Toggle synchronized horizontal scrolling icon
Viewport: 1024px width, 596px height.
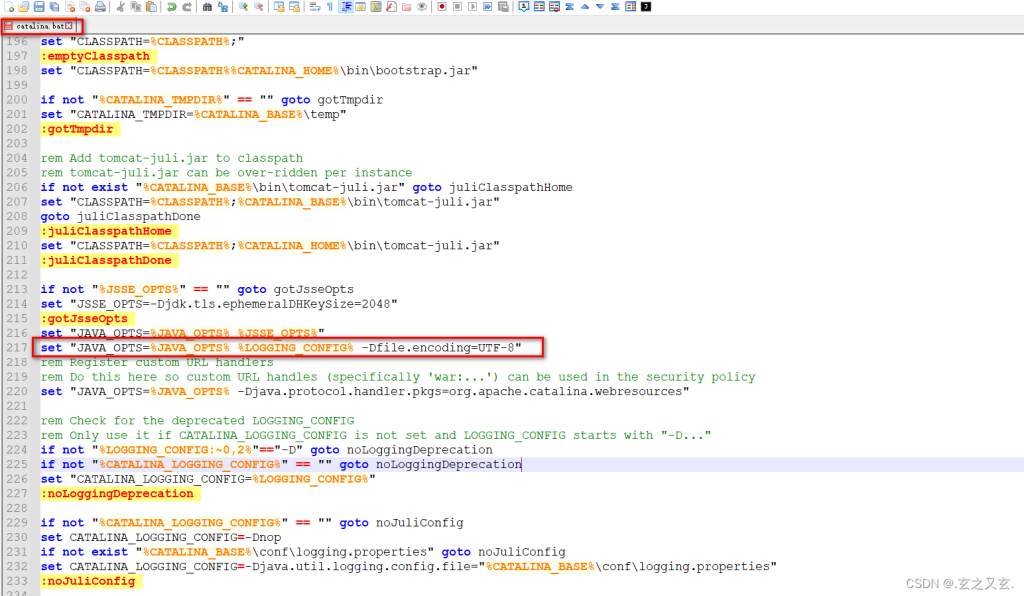click(295, 7)
